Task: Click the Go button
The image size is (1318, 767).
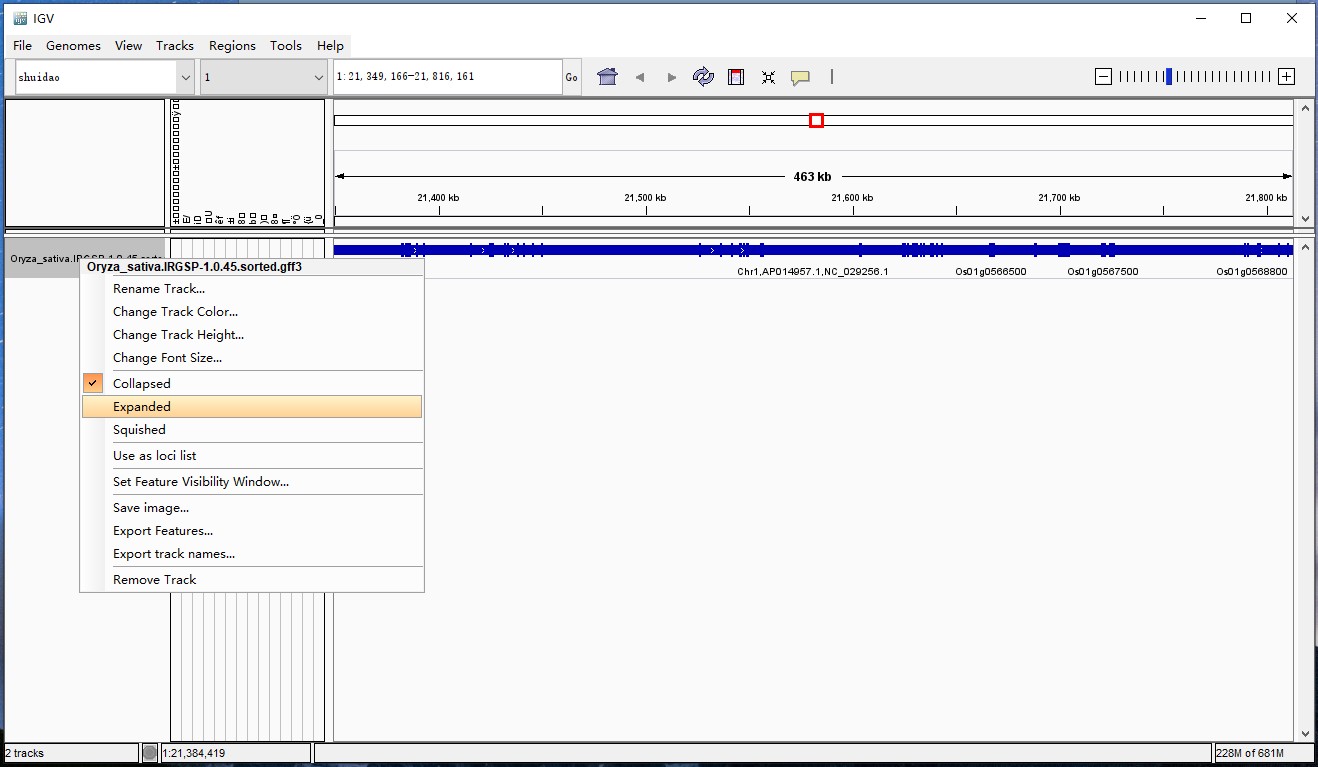Action: (x=572, y=77)
